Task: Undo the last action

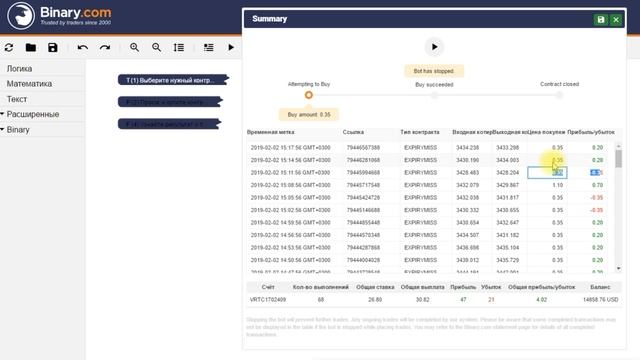Action: pos(82,47)
